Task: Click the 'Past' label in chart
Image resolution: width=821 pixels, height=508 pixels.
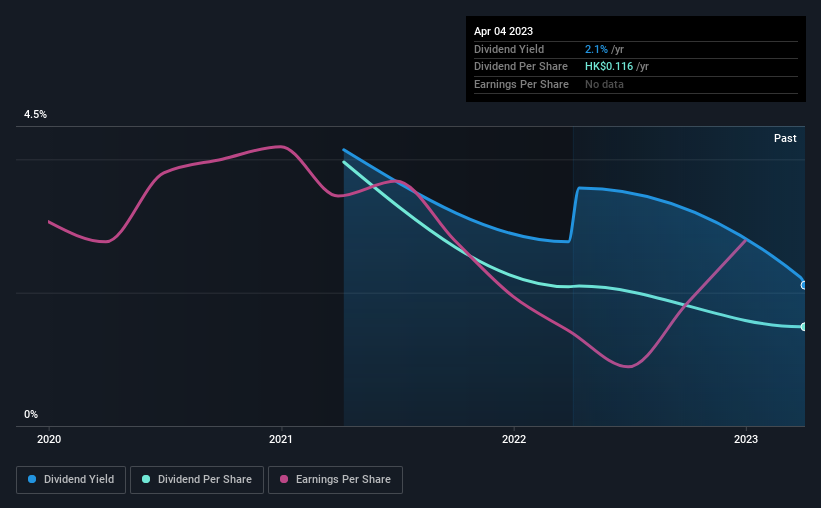Action: point(785,138)
